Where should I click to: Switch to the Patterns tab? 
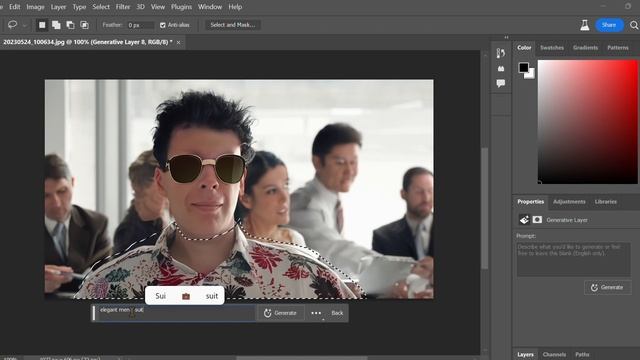(x=618, y=48)
